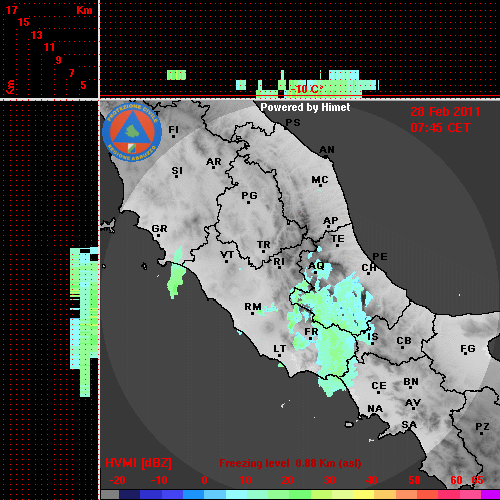The width and height of the screenshot is (500, 500).
Task: Click the -10 C° isotherm label
Action: (307, 89)
